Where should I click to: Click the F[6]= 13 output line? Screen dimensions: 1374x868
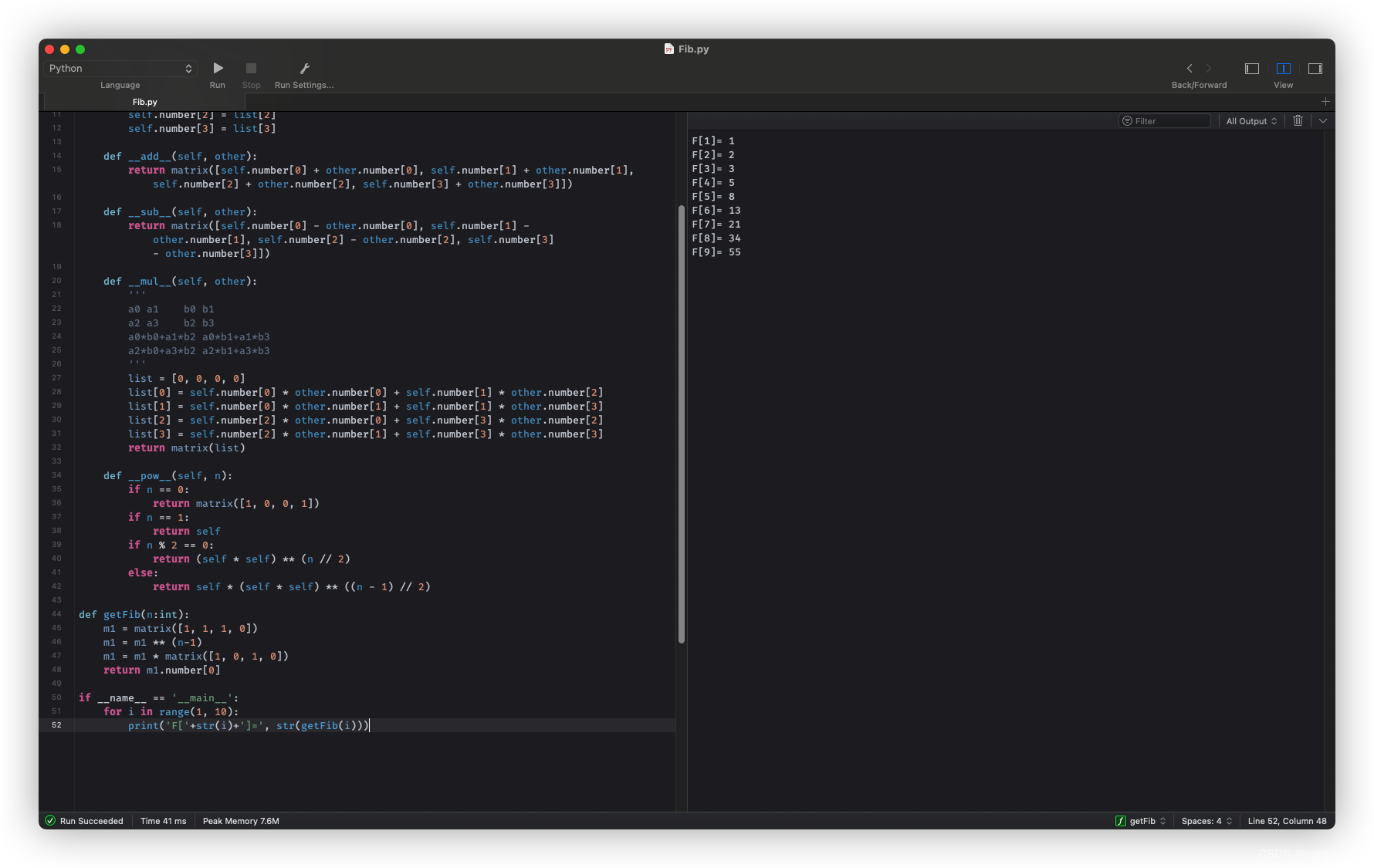coord(716,211)
